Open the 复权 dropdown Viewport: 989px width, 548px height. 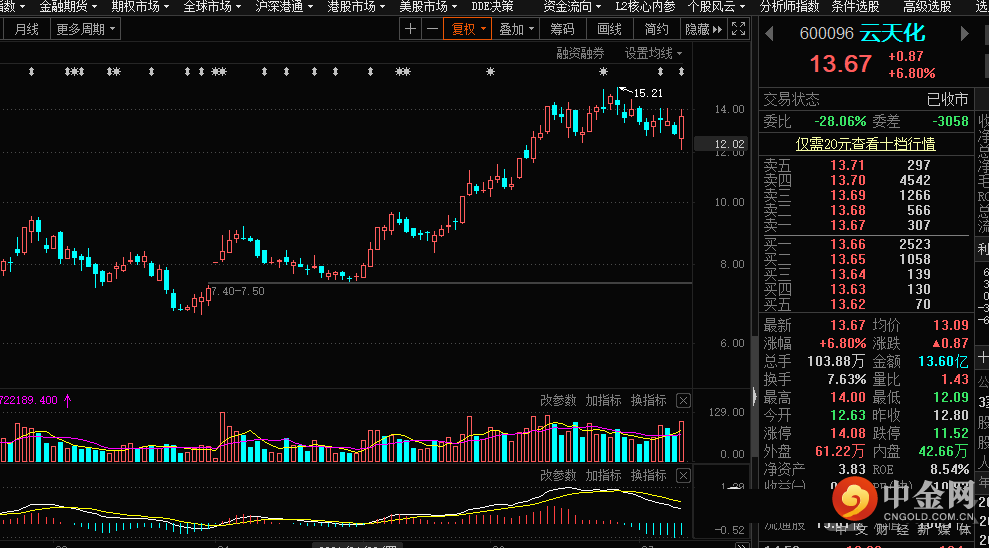click(x=469, y=29)
